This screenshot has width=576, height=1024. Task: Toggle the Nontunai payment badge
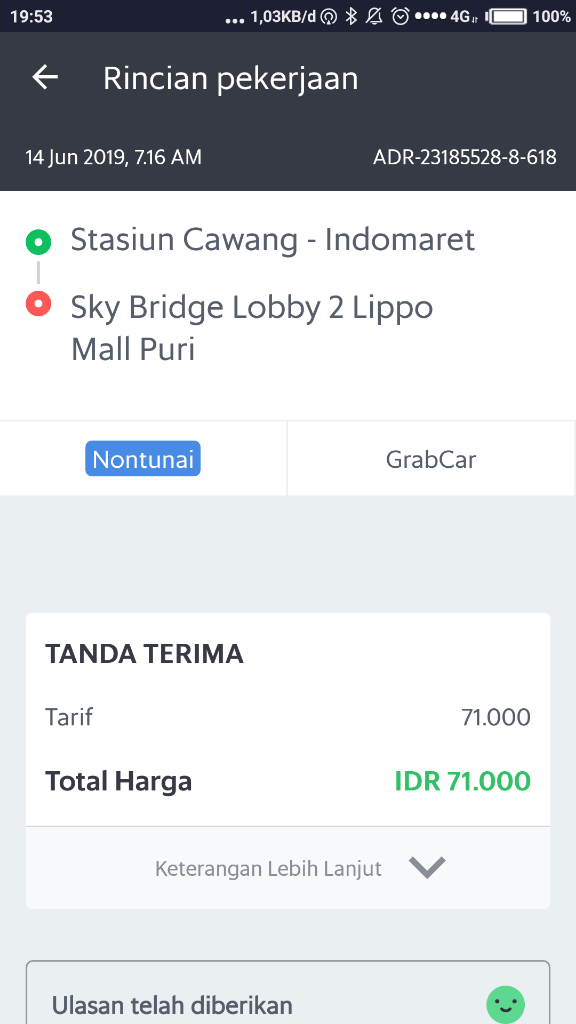[143, 457]
